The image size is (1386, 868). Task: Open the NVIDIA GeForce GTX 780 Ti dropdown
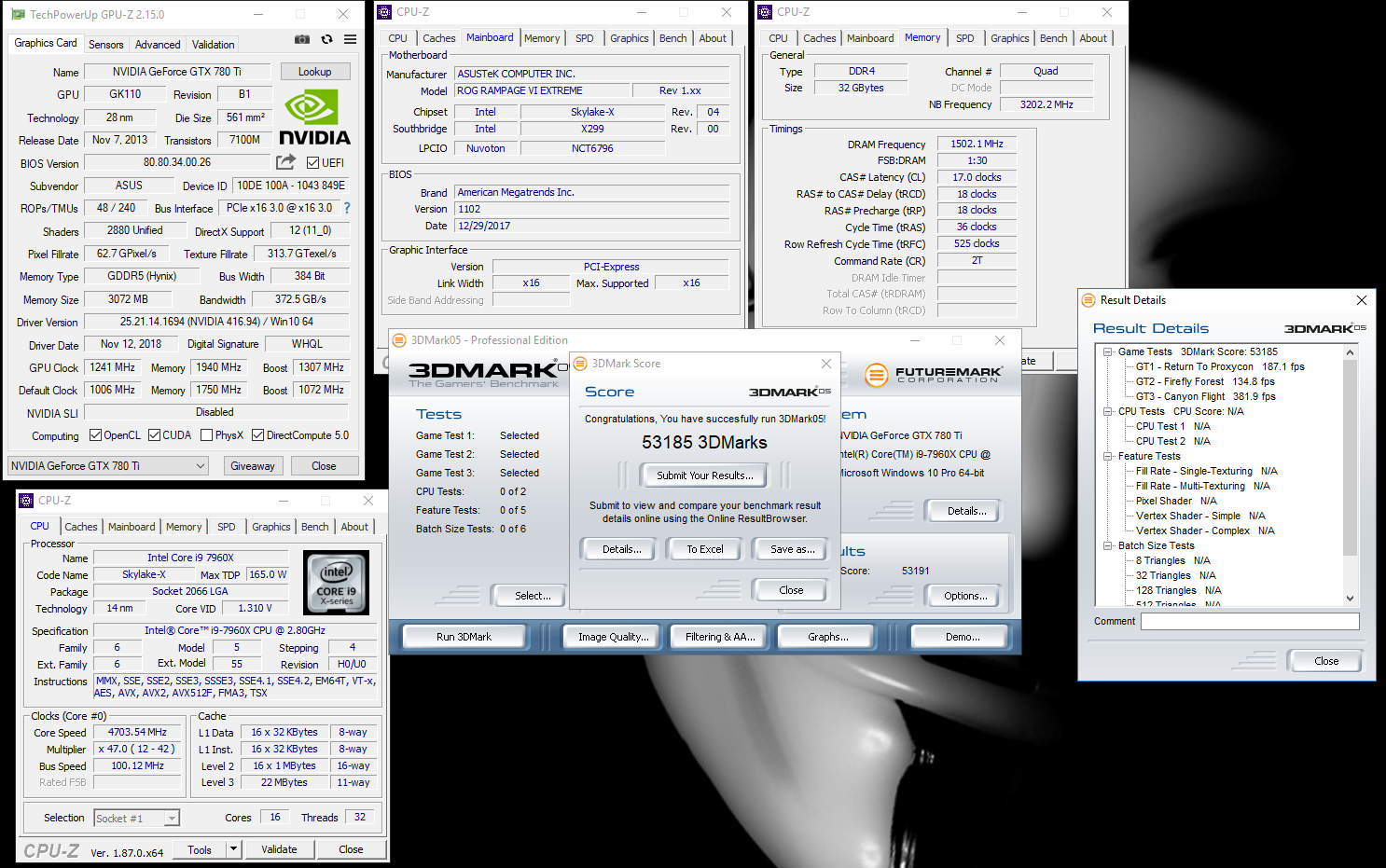108,466
